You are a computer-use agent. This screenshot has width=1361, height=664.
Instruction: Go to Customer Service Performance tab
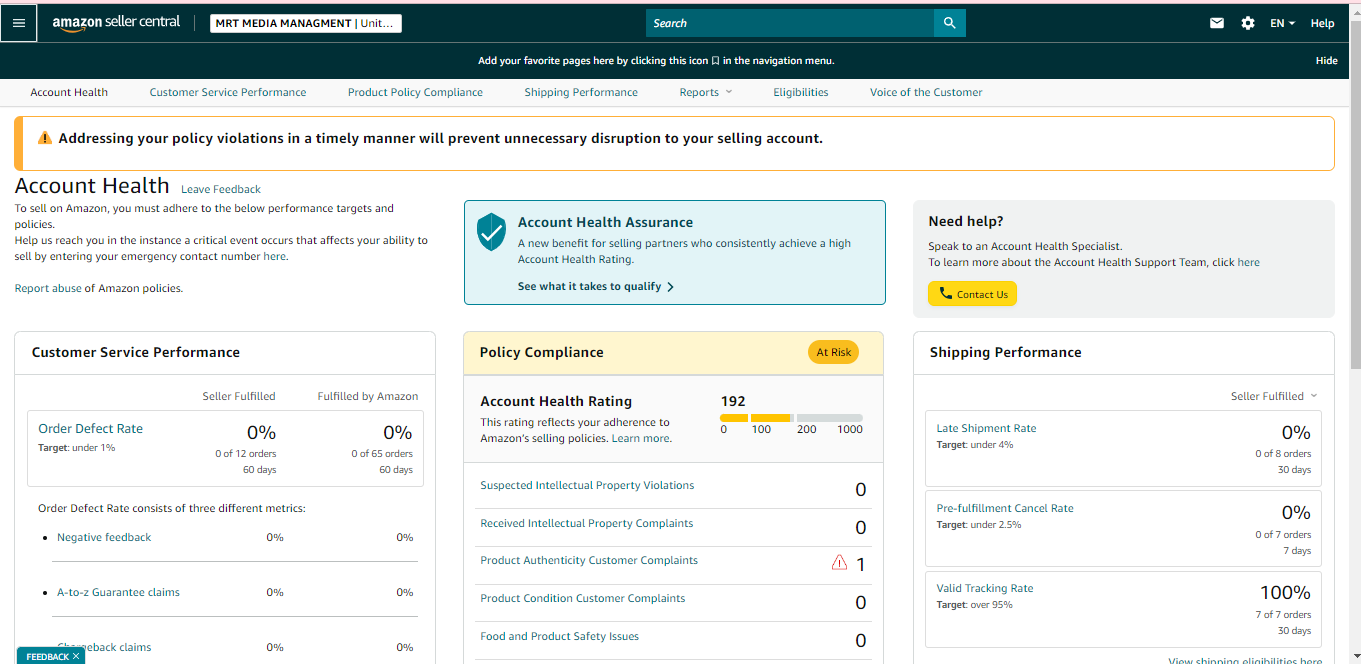point(228,92)
